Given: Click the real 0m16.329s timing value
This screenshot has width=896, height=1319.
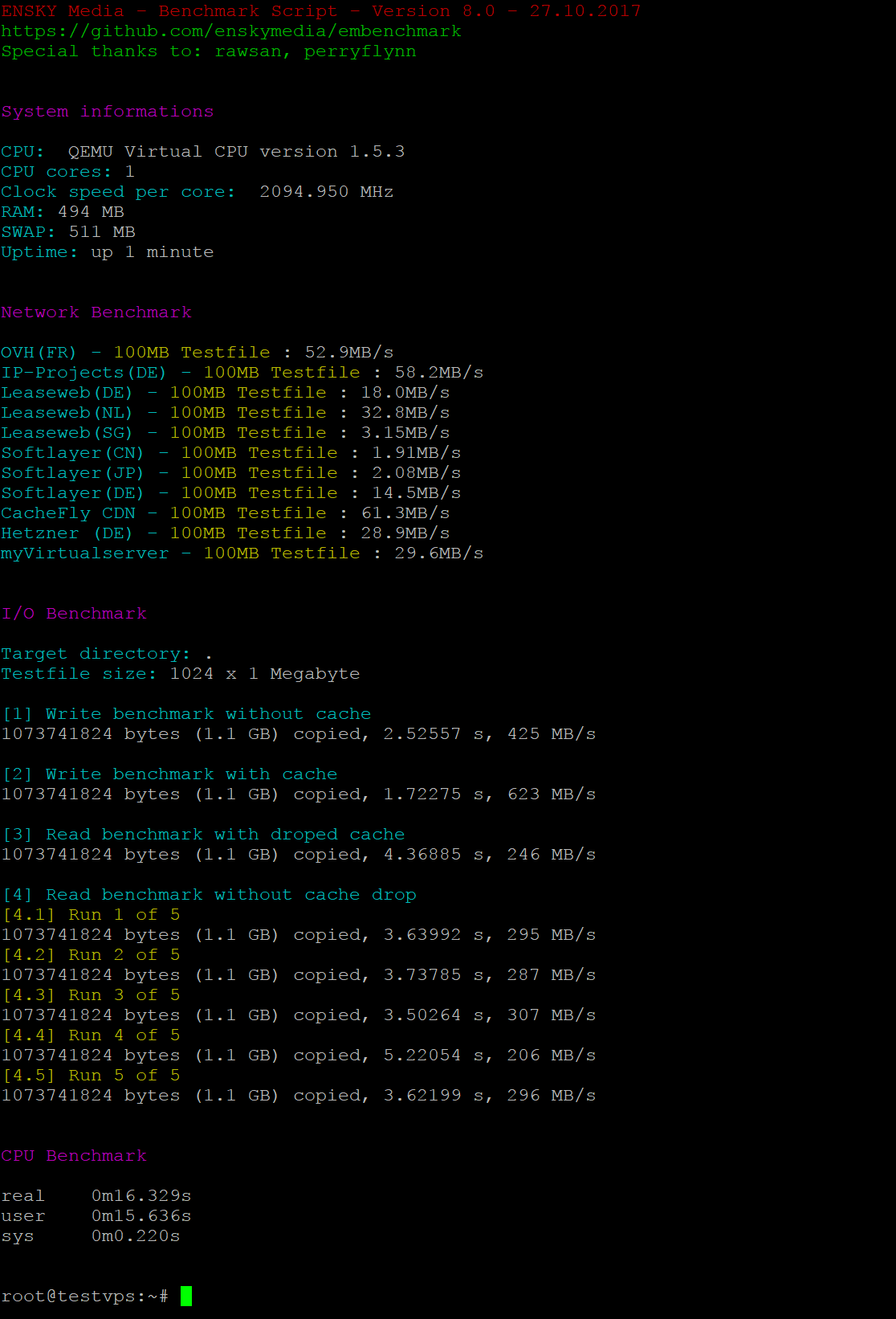Looking at the screenshot, I should 141,1196.
